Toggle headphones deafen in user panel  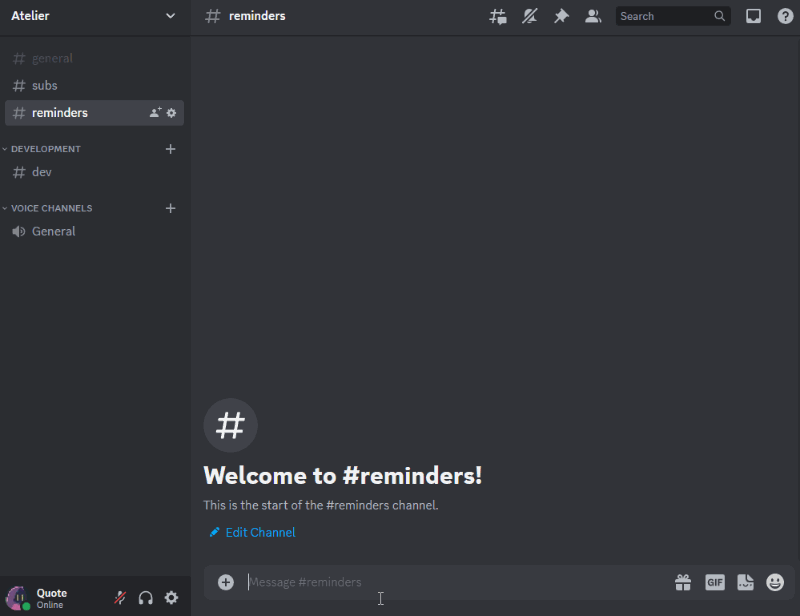pos(146,598)
